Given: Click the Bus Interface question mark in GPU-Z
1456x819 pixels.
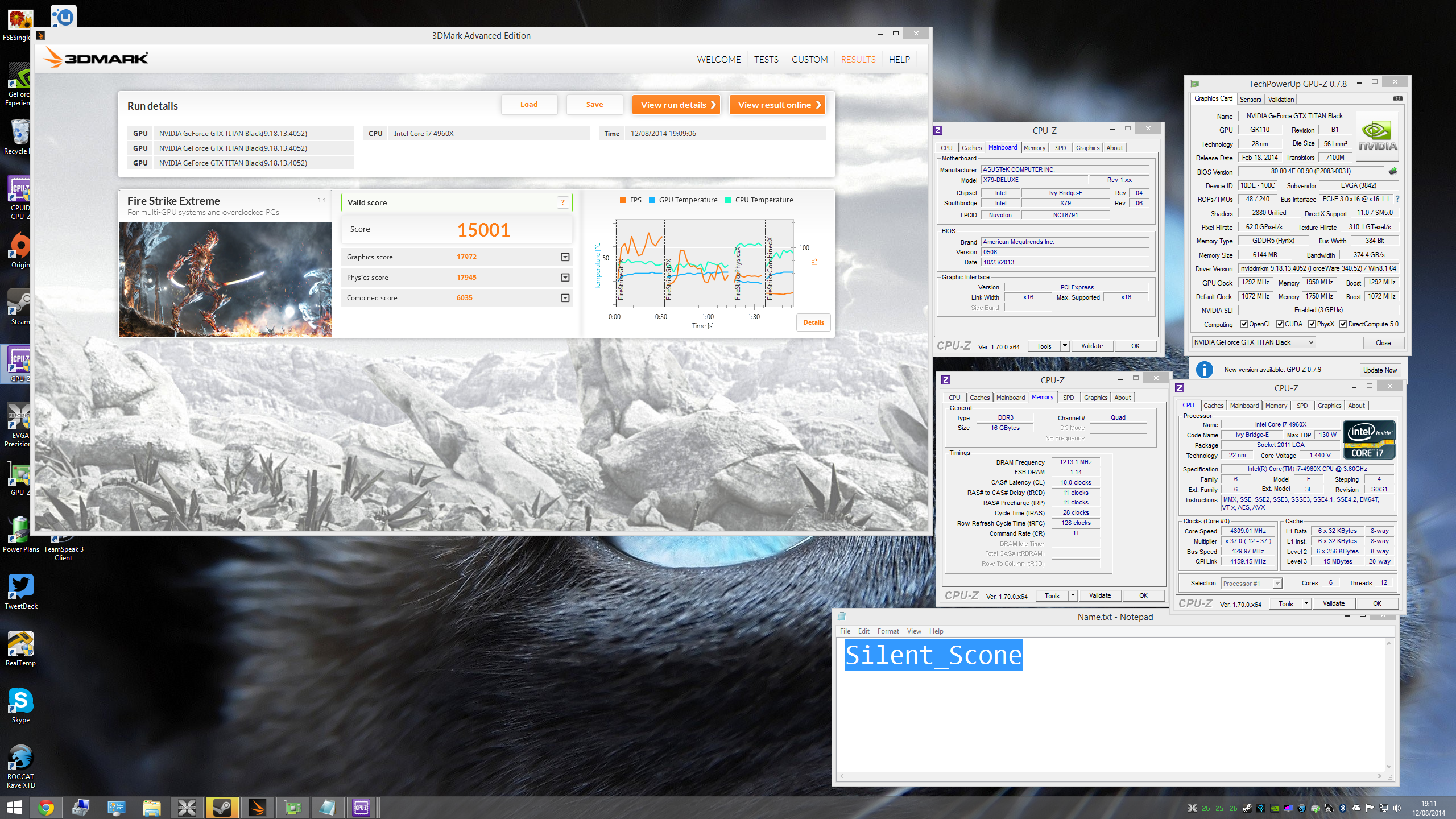Looking at the screenshot, I should pos(1397,199).
